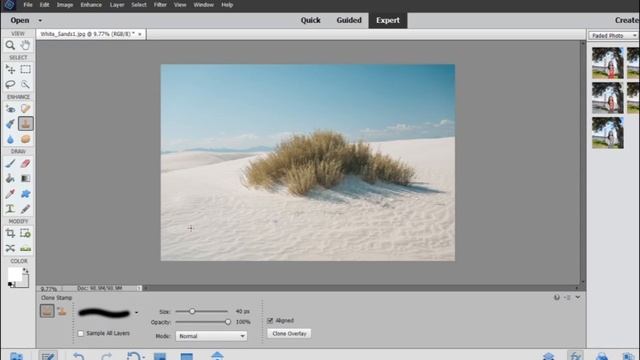This screenshot has width=640, height=360.
Task: Collapse the tool options panel chevron
Action: 578,298
